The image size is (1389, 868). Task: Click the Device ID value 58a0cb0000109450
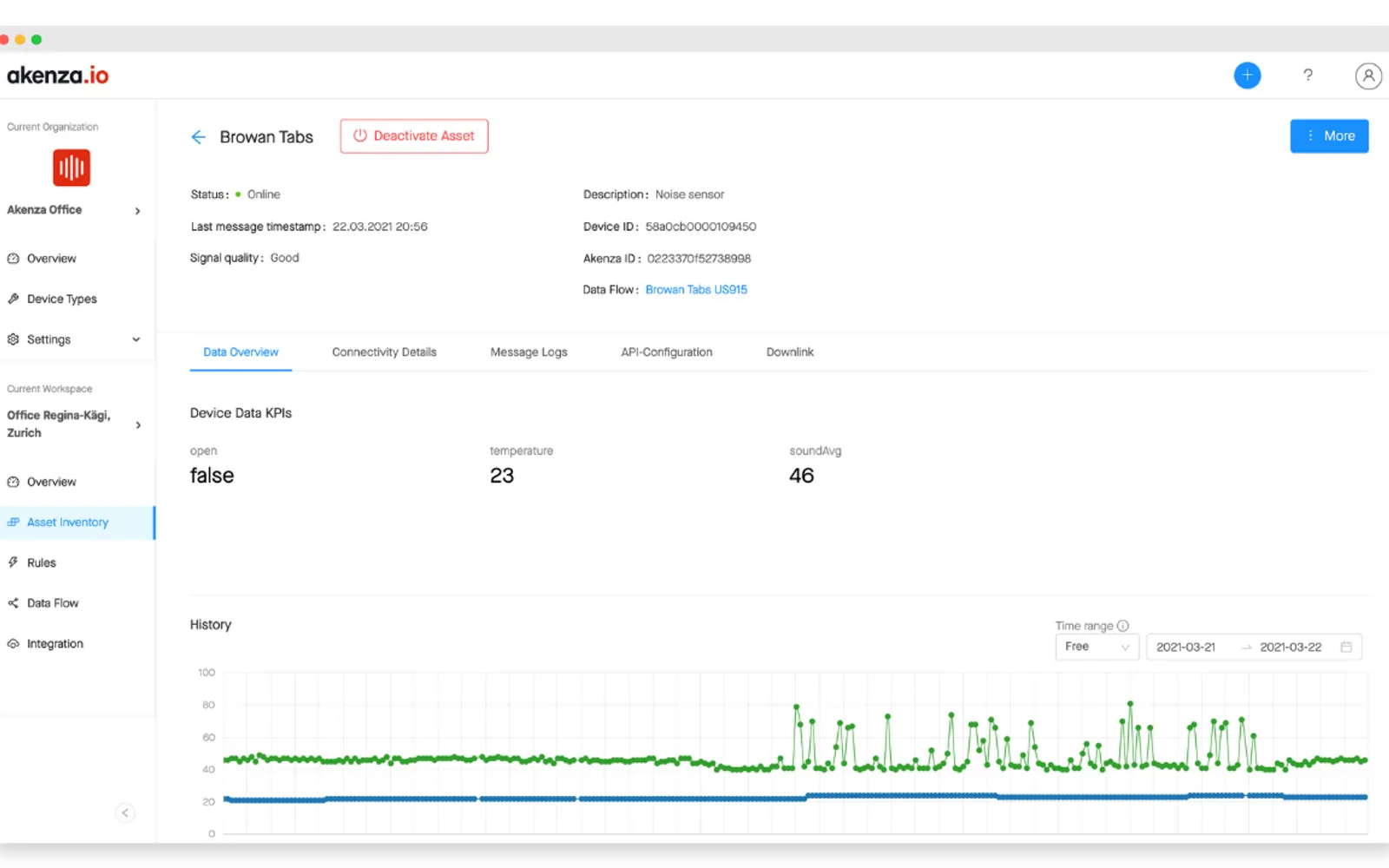[x=701, y=227]
